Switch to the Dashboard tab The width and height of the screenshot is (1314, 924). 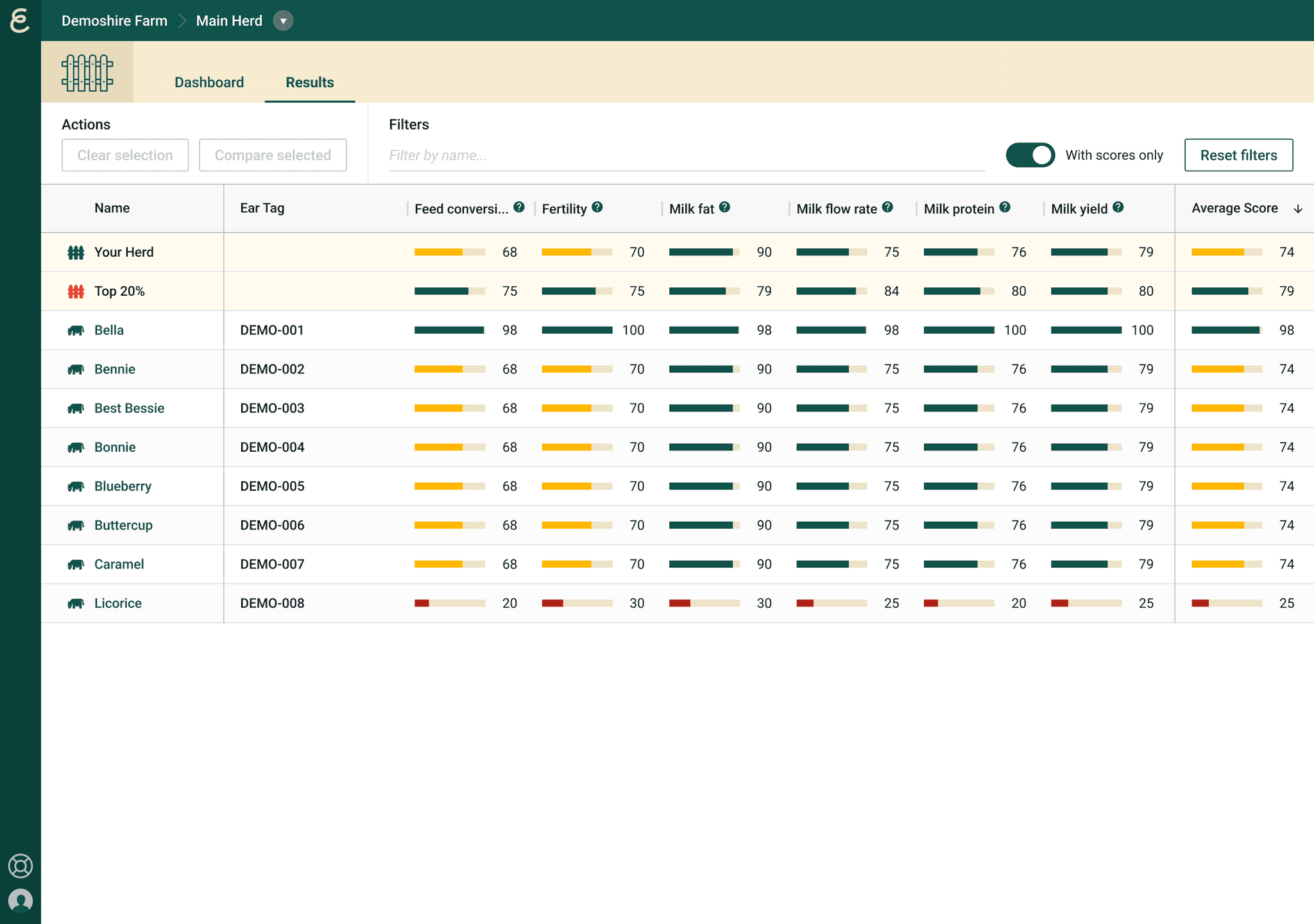click(209, 82)
